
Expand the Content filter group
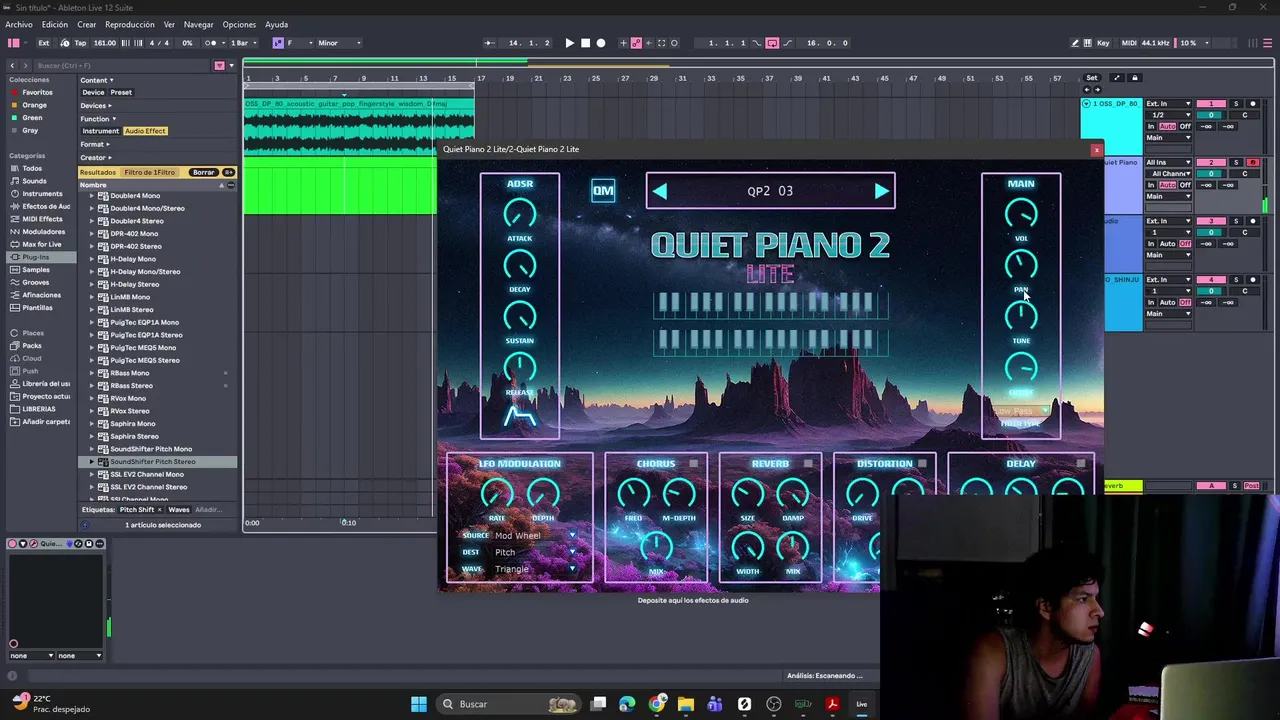pos(96,80)
